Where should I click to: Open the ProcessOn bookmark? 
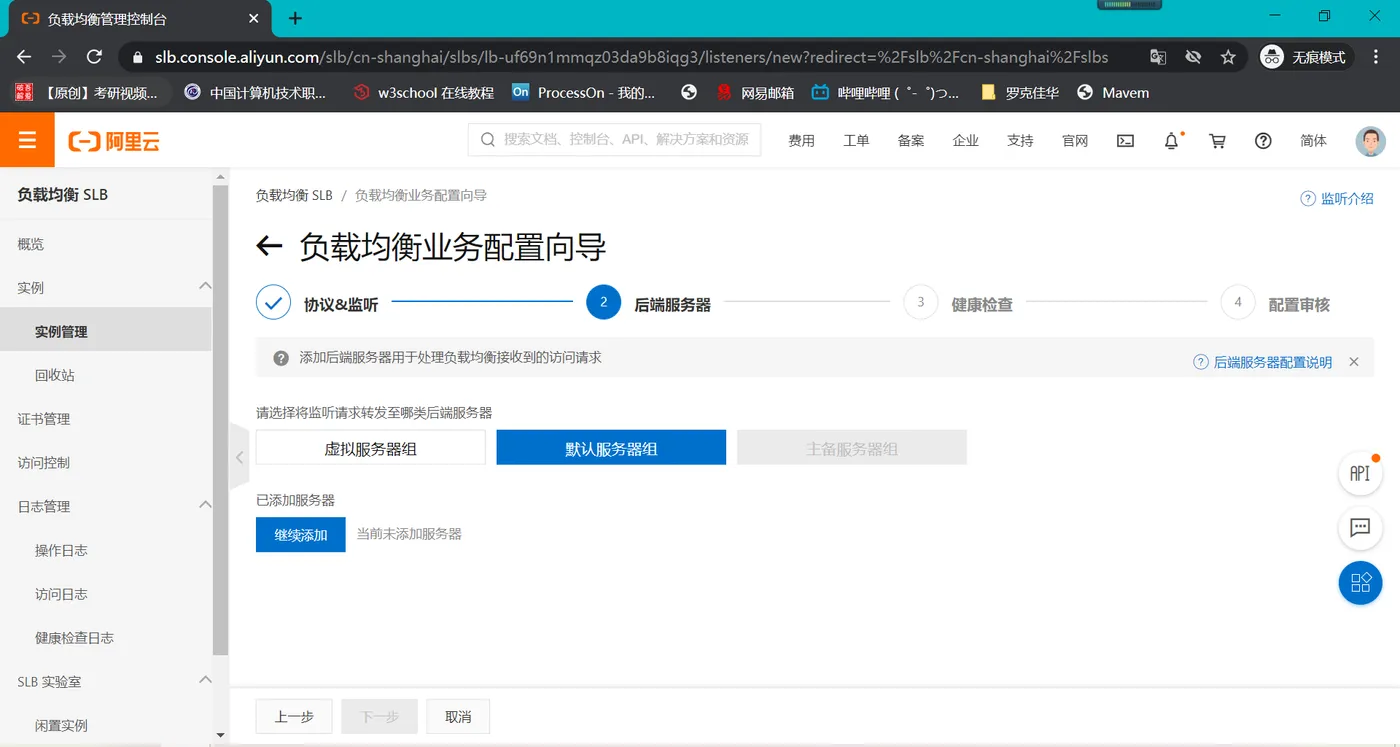coord(583,93)
